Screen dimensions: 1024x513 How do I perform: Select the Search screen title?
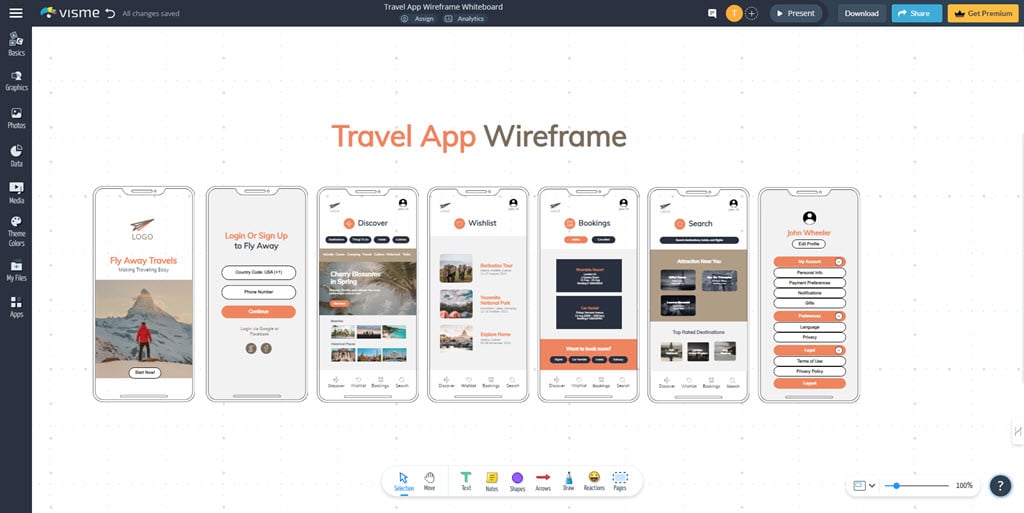coord(700,223)
